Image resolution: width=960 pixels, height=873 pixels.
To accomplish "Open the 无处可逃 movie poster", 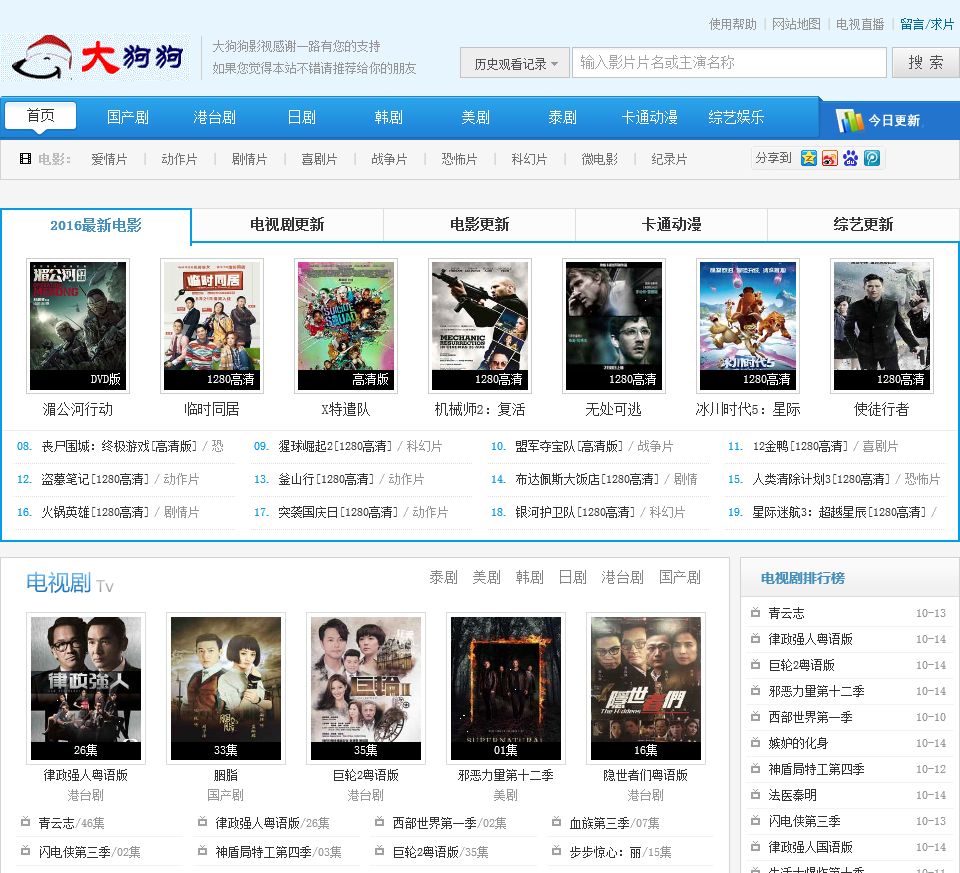I will pos(614,326).
